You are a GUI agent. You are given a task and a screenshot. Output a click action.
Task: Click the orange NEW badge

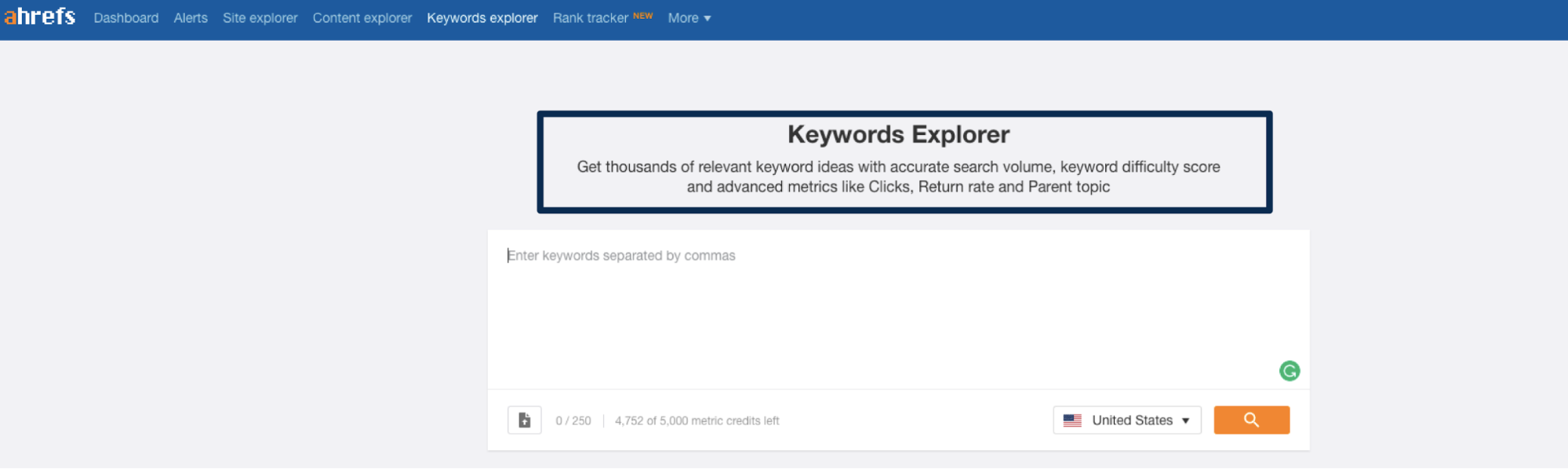coord(642,16)
